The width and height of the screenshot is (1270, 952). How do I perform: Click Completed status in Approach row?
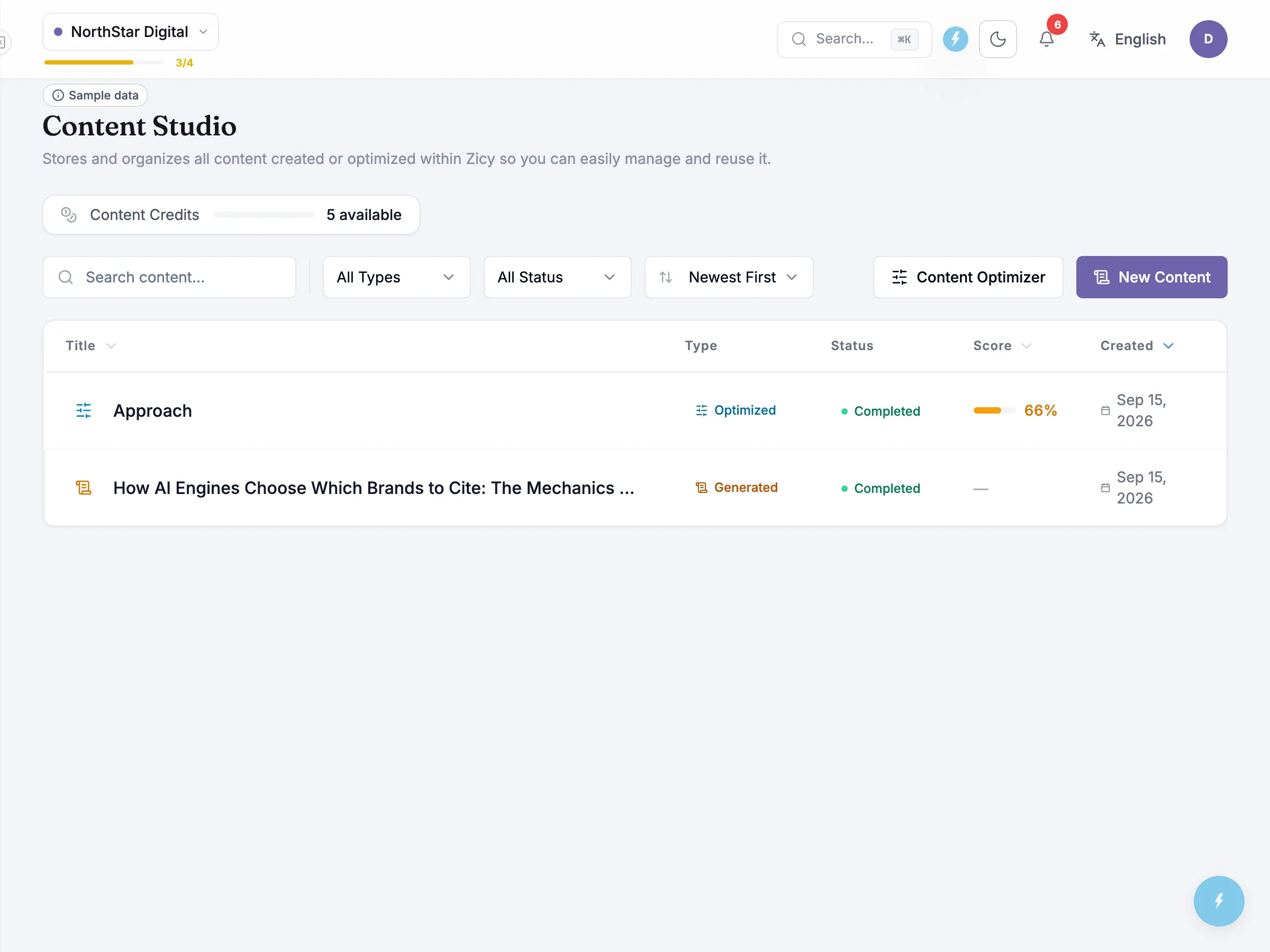click(x=881, y=411)
